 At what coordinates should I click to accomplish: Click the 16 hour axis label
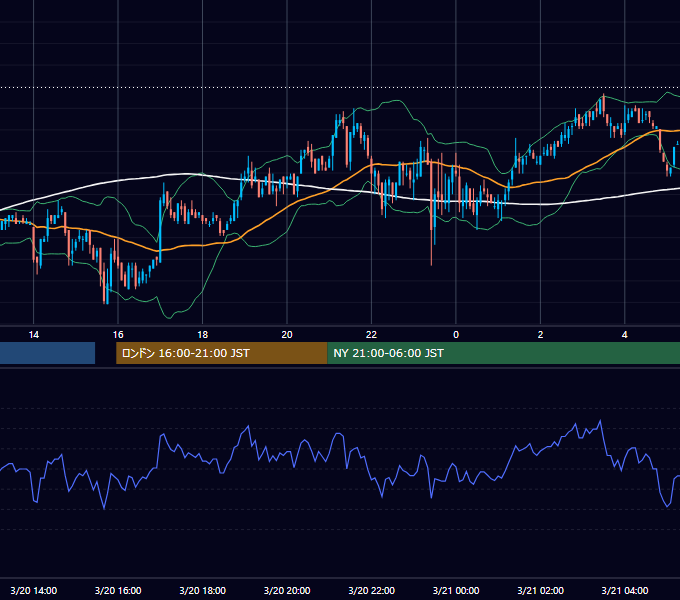pyautogui.click(x=118, y=335)
